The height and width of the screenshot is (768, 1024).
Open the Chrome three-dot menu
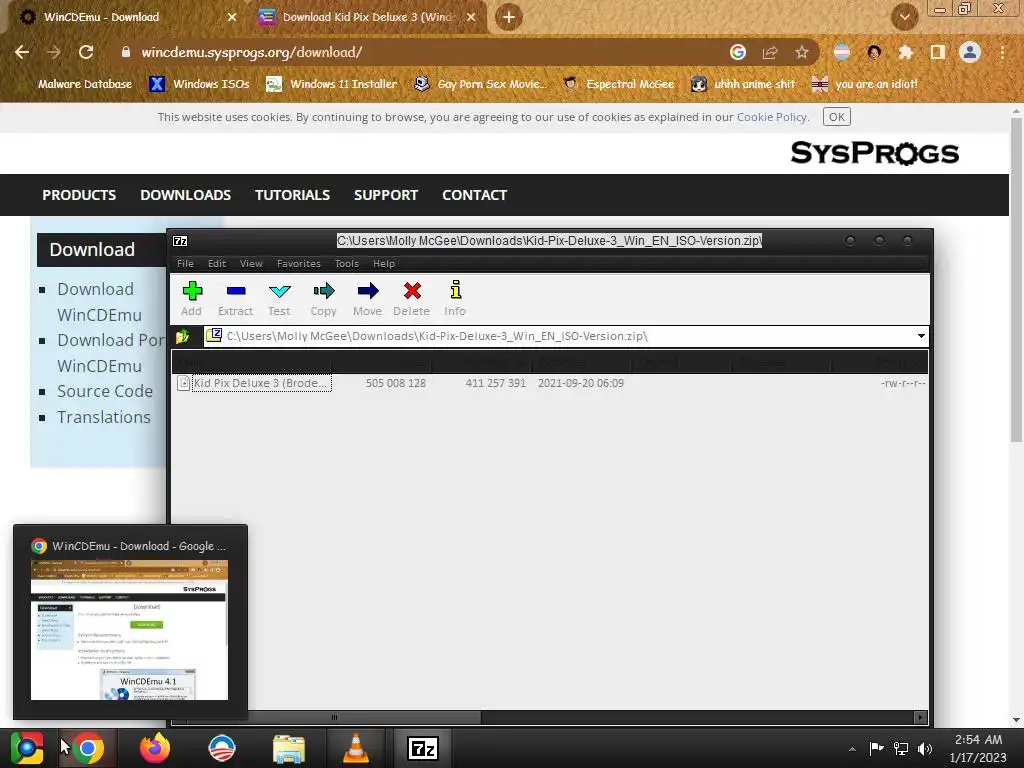coord(1002,52)
